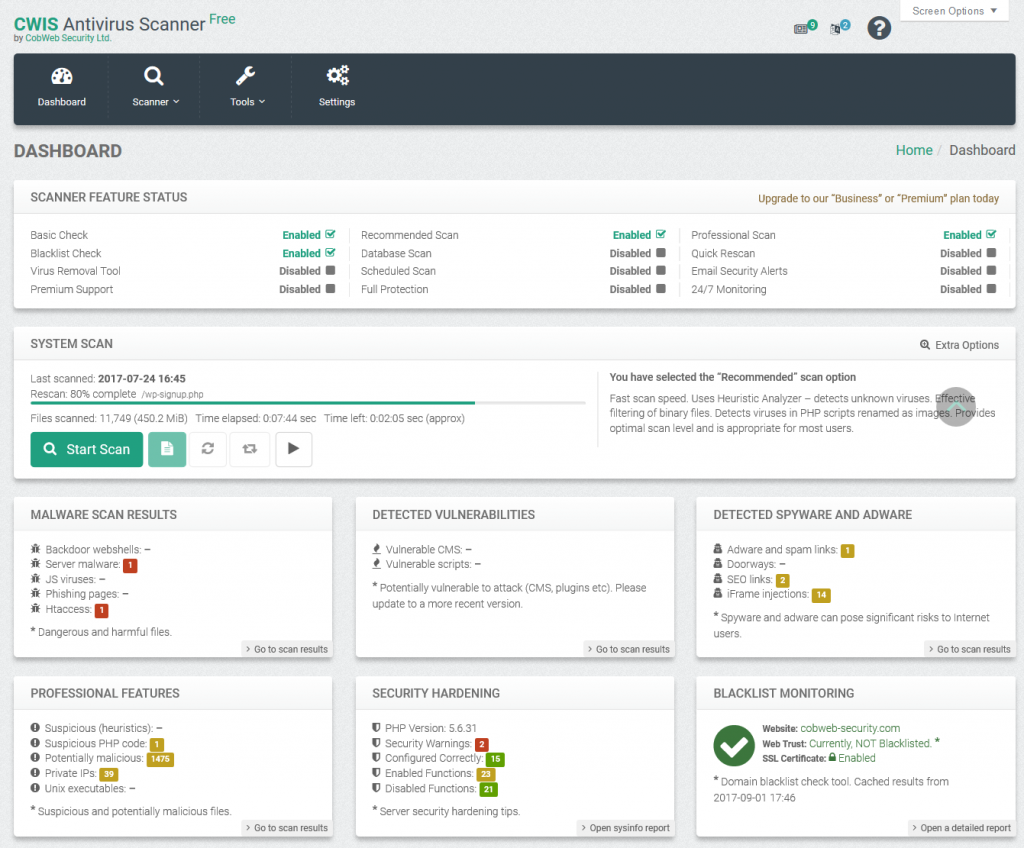Open the notification icon with badge 9
1024x848 pixels.
pyautogui.click(x=805, y=27)
